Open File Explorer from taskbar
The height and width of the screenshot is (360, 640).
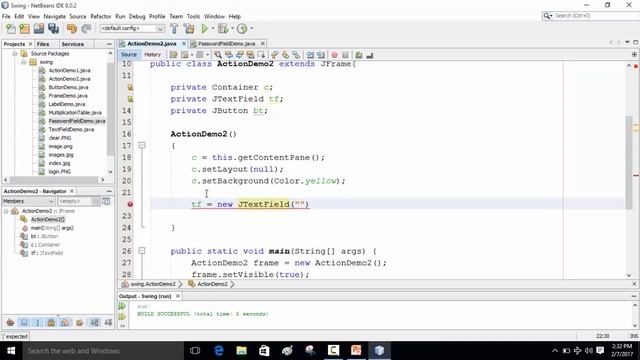(241, 351)
